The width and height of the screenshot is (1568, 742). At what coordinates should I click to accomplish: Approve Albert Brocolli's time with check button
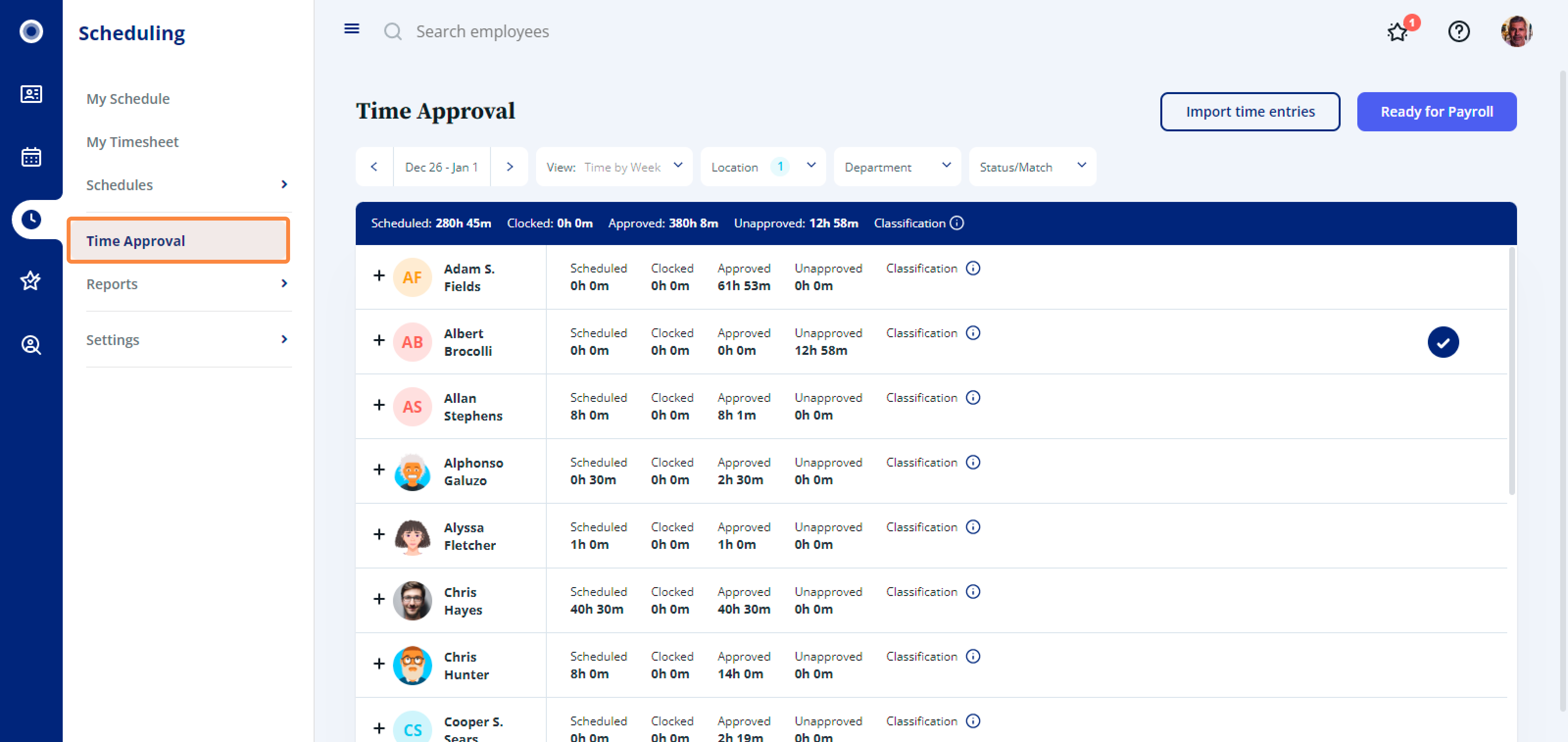click(x=1443, y=342)
